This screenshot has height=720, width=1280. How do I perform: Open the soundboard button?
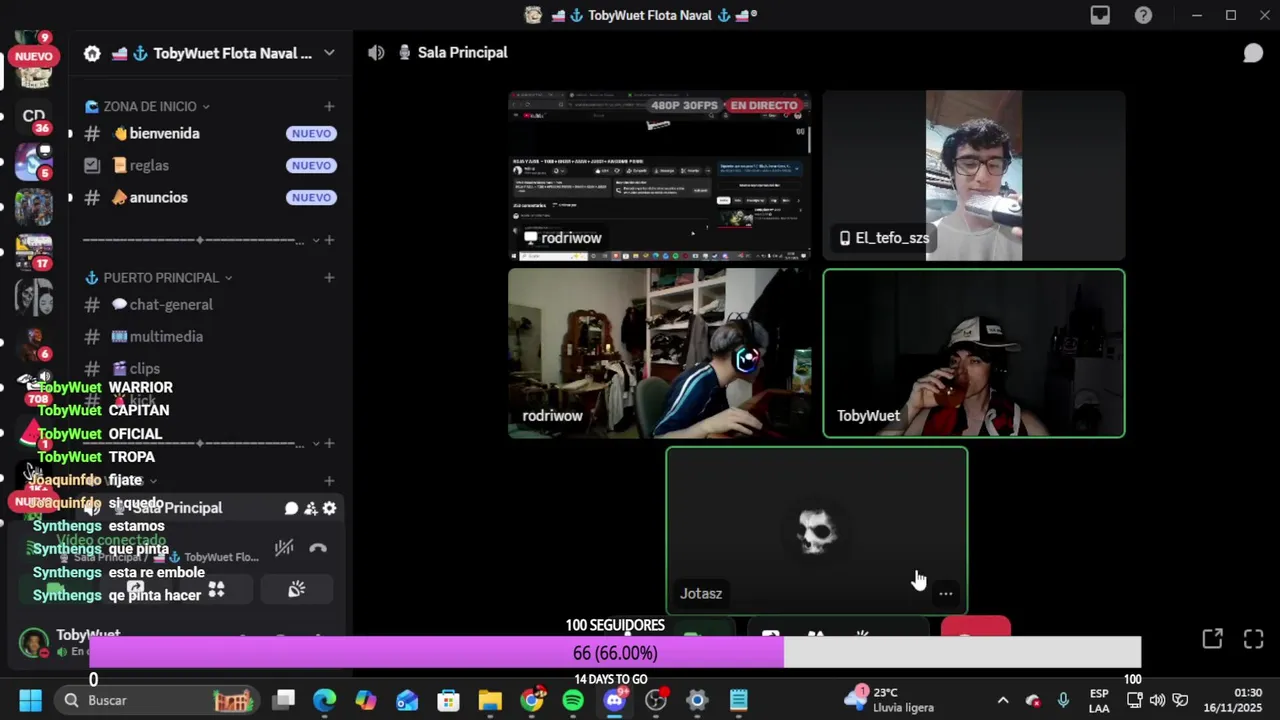[296, 590]
